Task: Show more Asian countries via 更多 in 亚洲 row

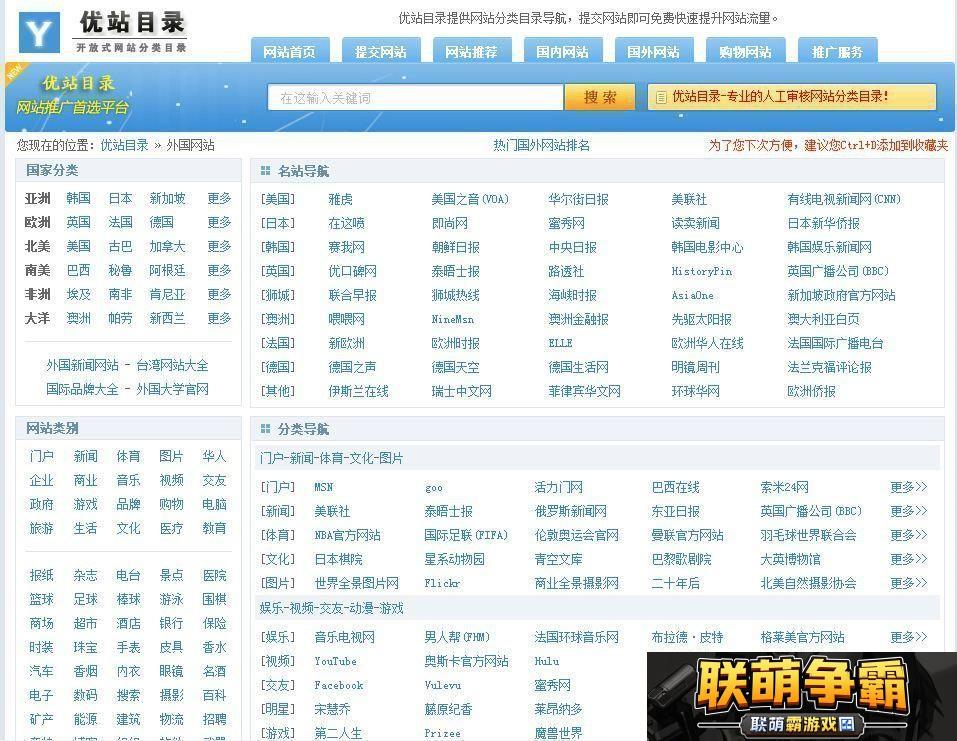Action: 219,198
